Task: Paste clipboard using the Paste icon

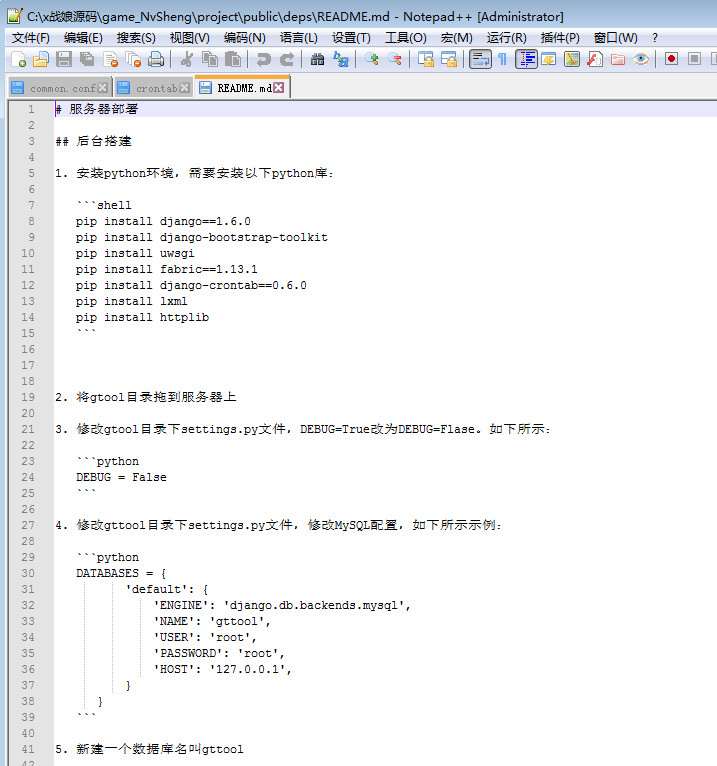Action: 233,60
